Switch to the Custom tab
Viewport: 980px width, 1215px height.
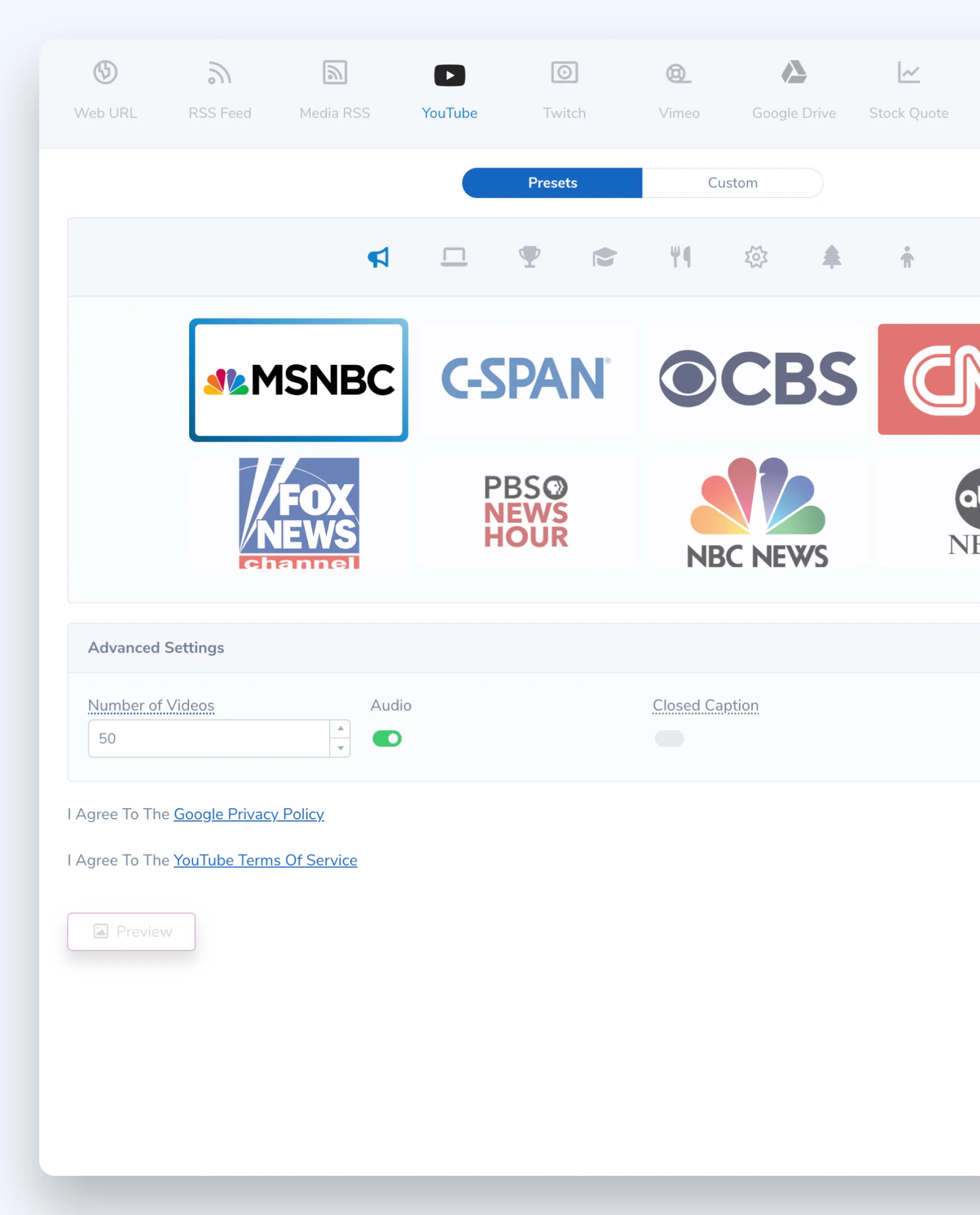pyautogui.click(x=733, y=183)
